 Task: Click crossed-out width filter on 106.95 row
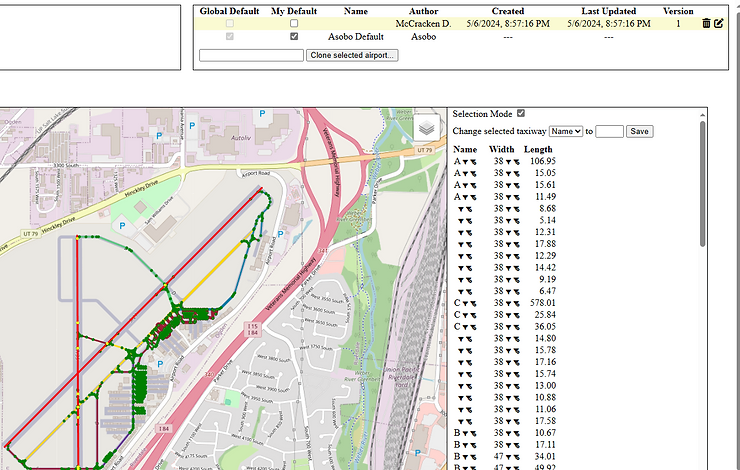[x=516, y=162]
